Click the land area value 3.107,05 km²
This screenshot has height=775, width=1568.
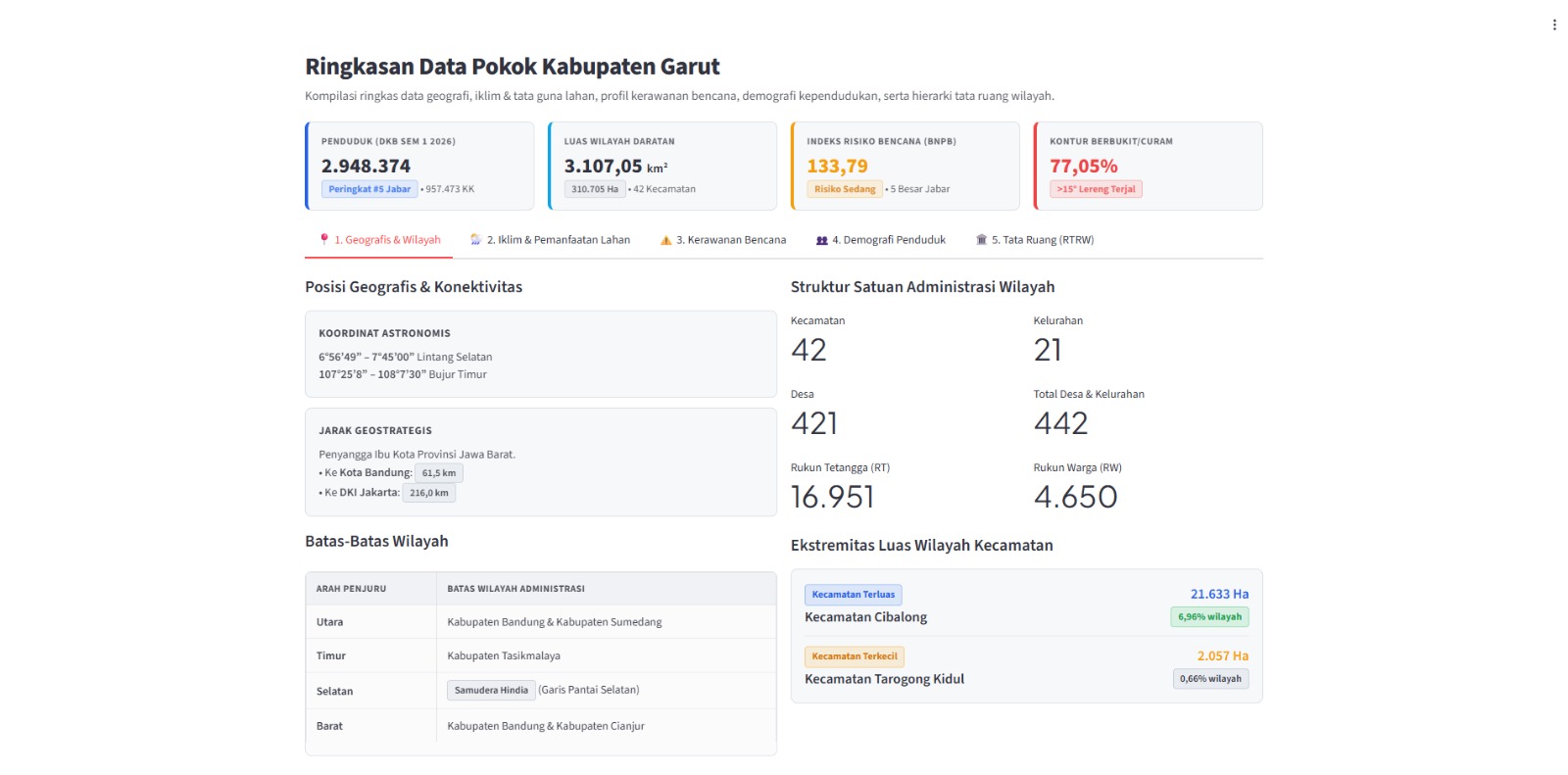coord(615,166)
